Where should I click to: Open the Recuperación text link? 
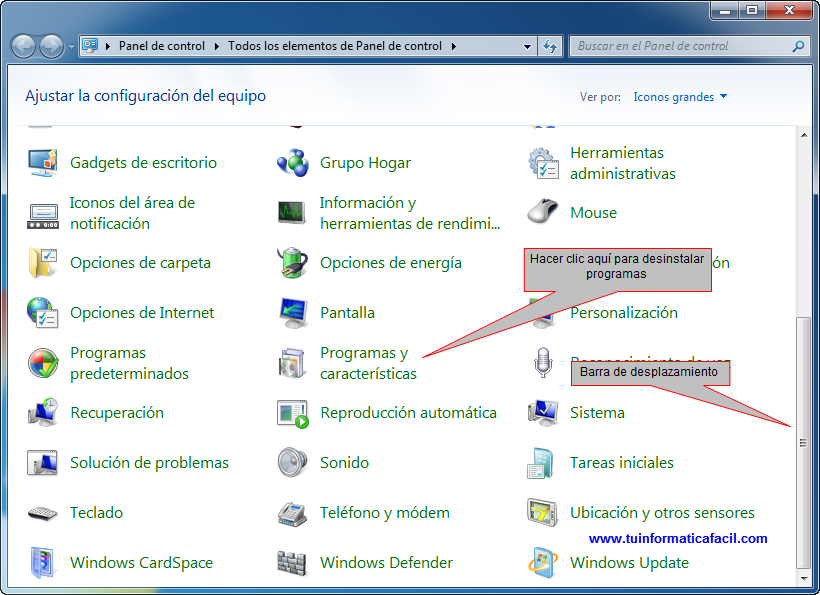click(x=117, y=413)
